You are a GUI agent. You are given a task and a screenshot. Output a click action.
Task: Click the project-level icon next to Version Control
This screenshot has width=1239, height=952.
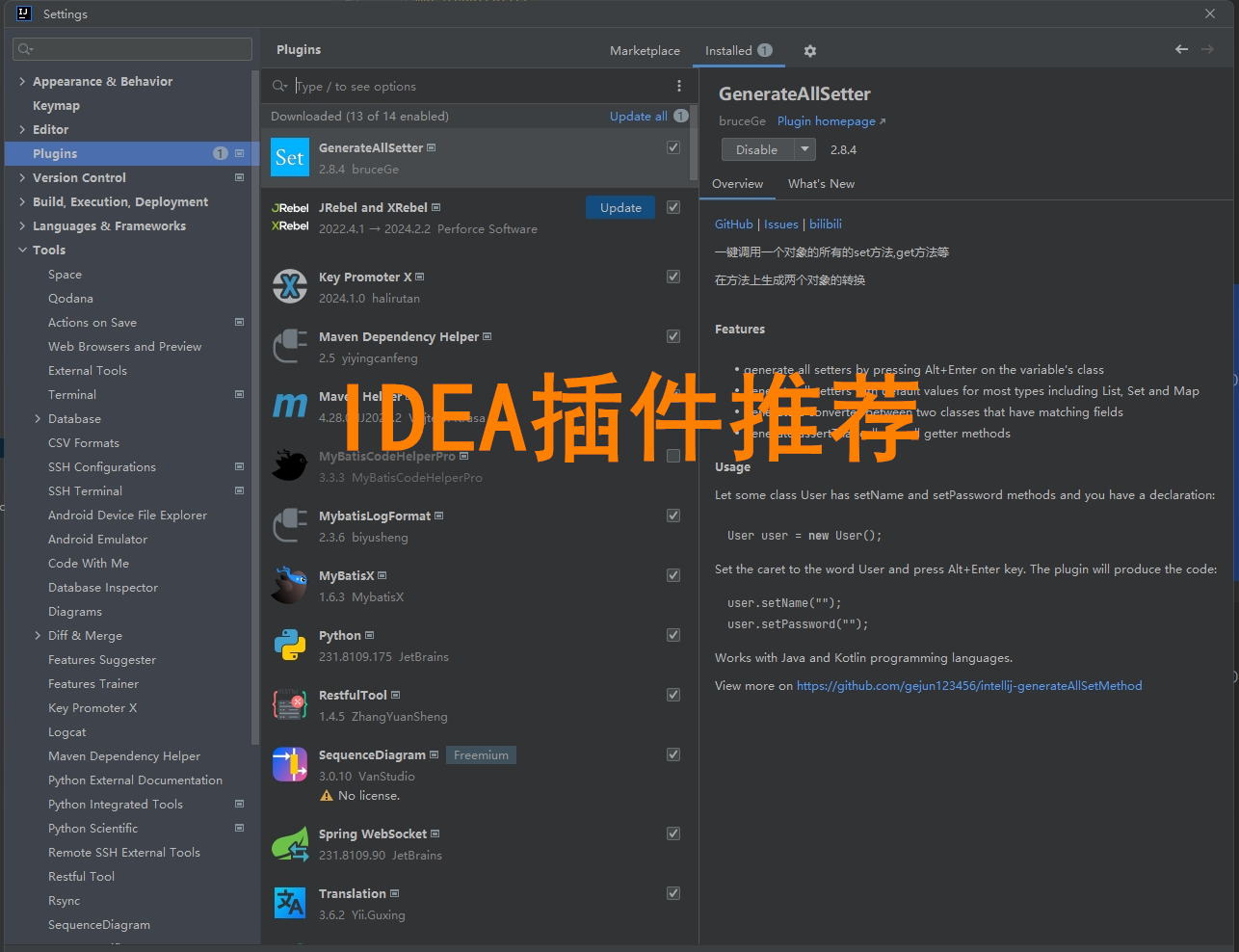[x=239, y=177]
